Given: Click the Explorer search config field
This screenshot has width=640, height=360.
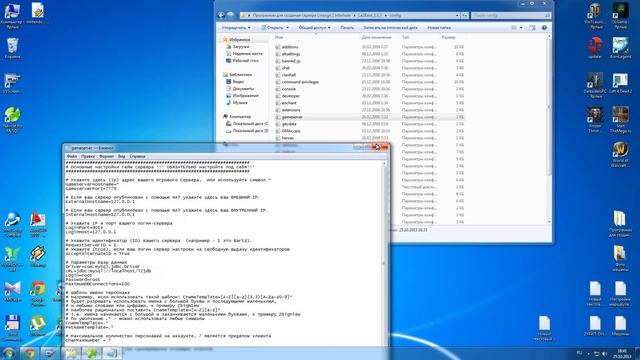Looking at the screenshot, I should (x=511, y=15).
